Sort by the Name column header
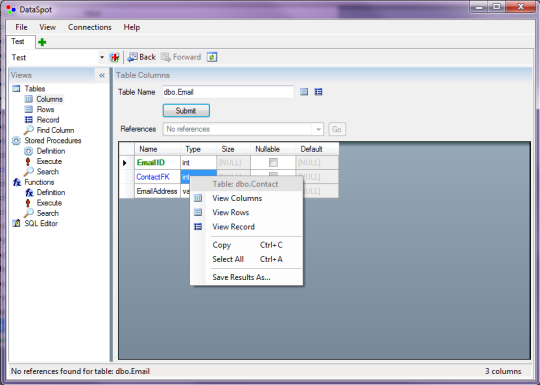Image resolution: width=540 pixels, height=385 pixels. click(x=157, y=149)
